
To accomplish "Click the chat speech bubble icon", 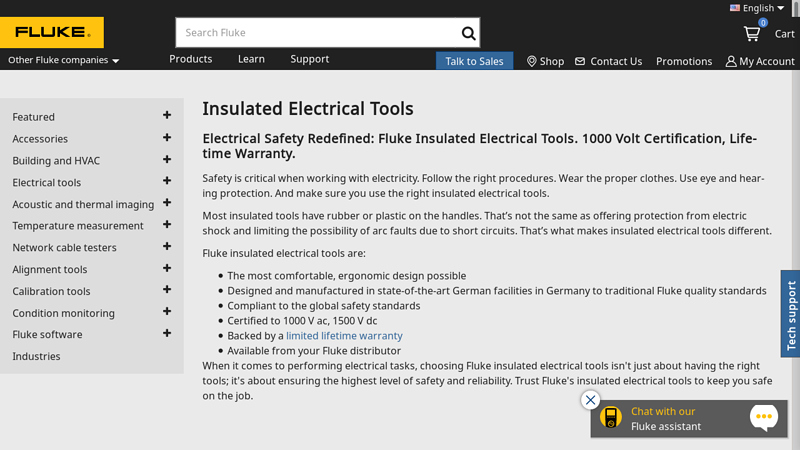I will pyautogui.click(x=764, y=417).
